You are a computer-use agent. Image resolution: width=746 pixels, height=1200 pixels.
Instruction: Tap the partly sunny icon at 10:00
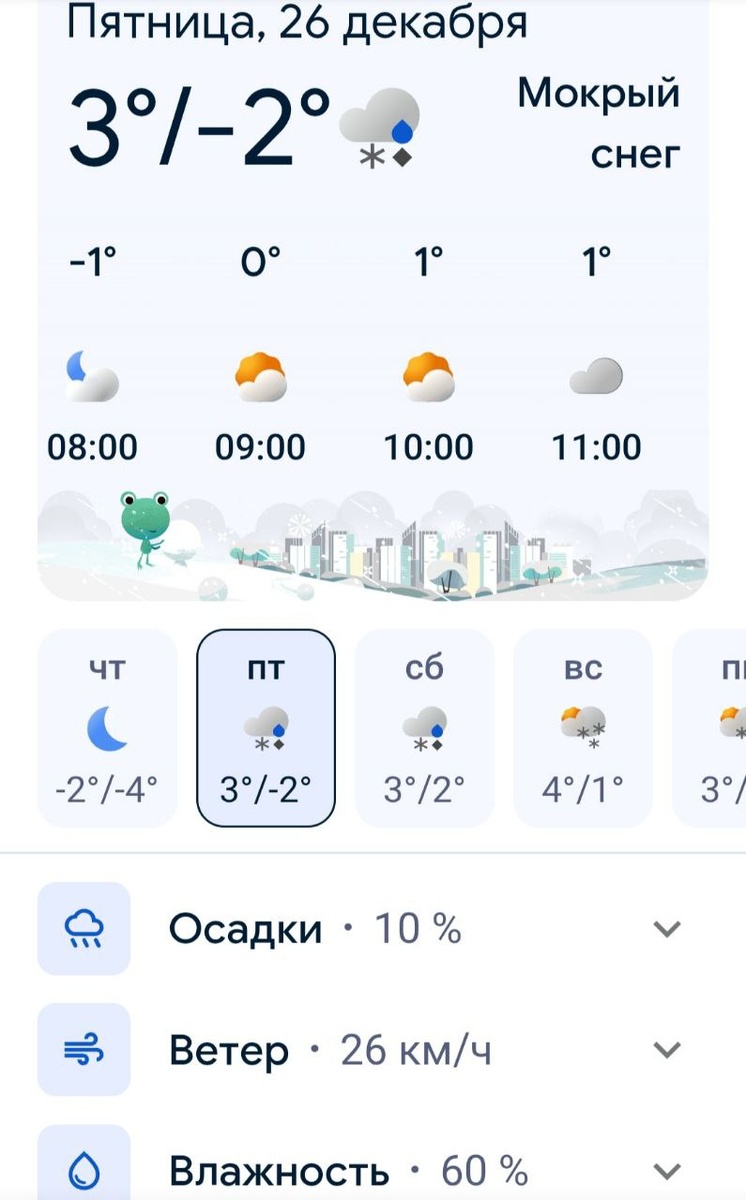(428, 376)
